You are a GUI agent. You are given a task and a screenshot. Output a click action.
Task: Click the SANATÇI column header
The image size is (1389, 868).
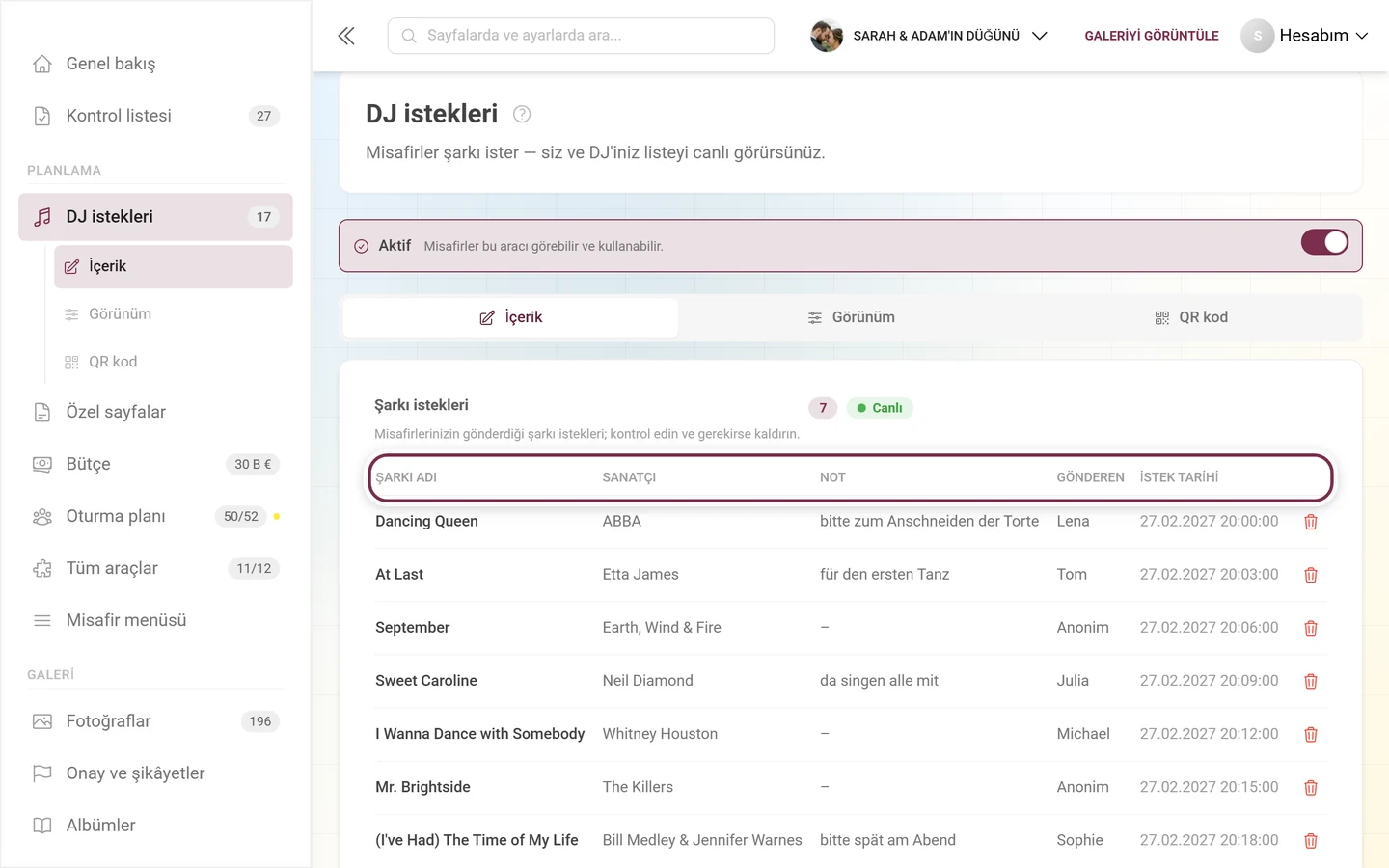coord(629,477)
